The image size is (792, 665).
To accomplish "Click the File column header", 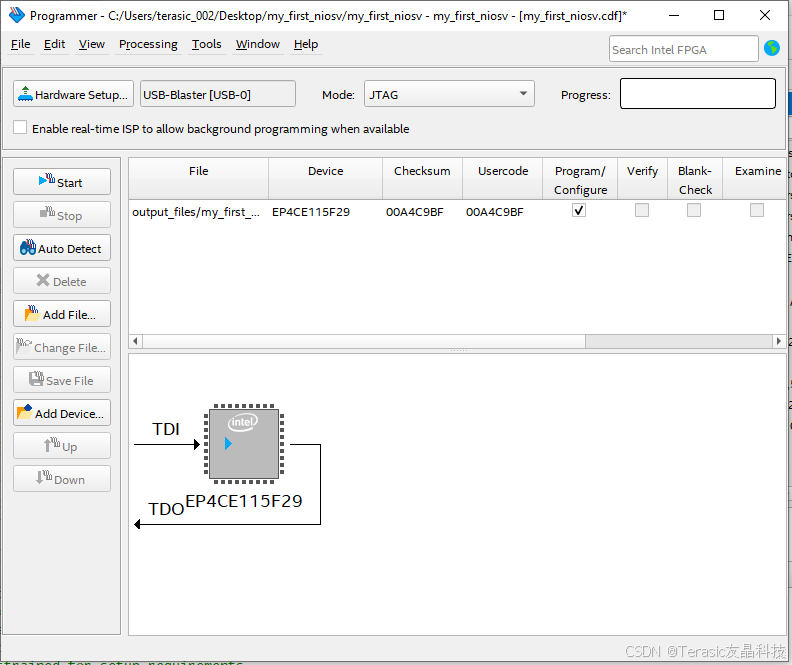I will tap(199, 179).
